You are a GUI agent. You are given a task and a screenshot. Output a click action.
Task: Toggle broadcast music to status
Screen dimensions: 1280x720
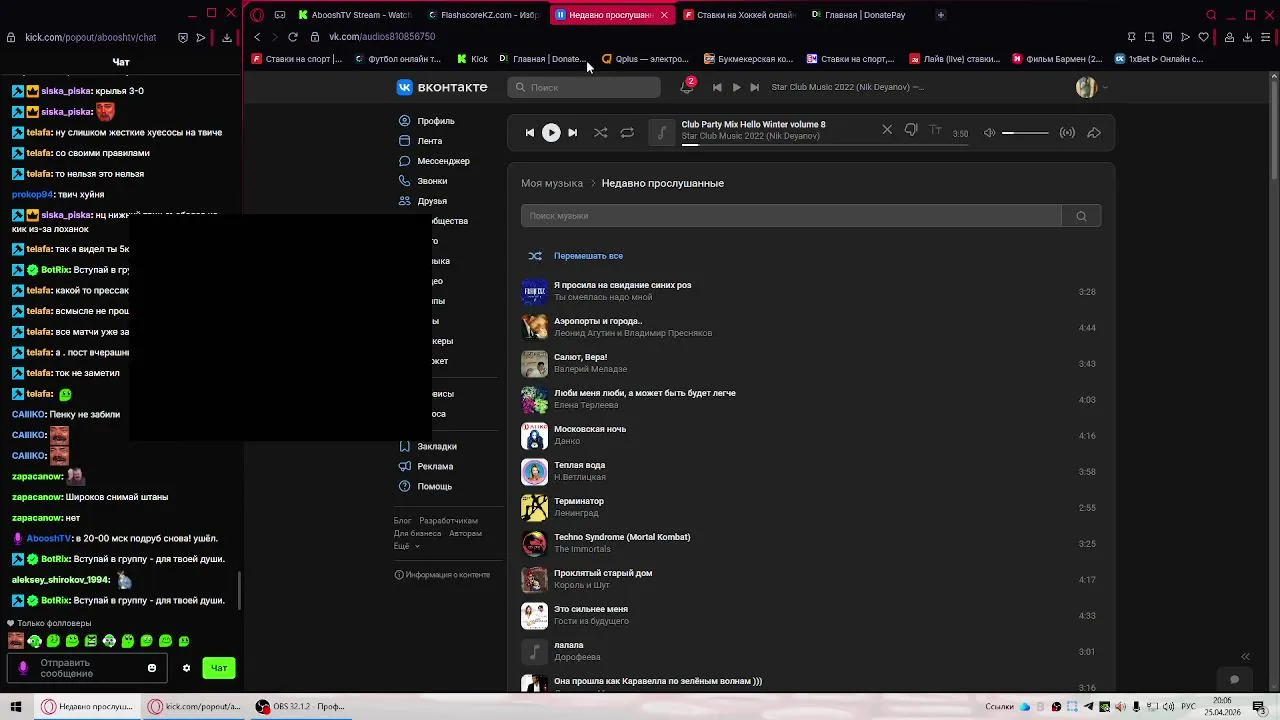click(1067, 132)
